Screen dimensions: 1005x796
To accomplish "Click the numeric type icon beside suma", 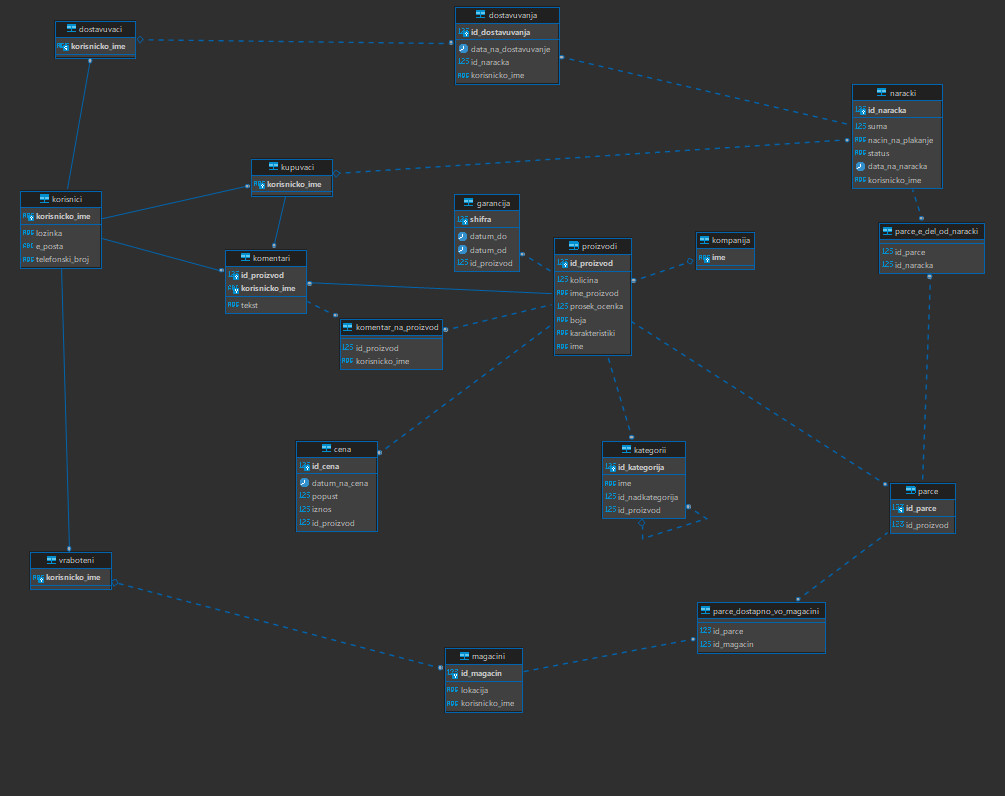I will (860, 127).
